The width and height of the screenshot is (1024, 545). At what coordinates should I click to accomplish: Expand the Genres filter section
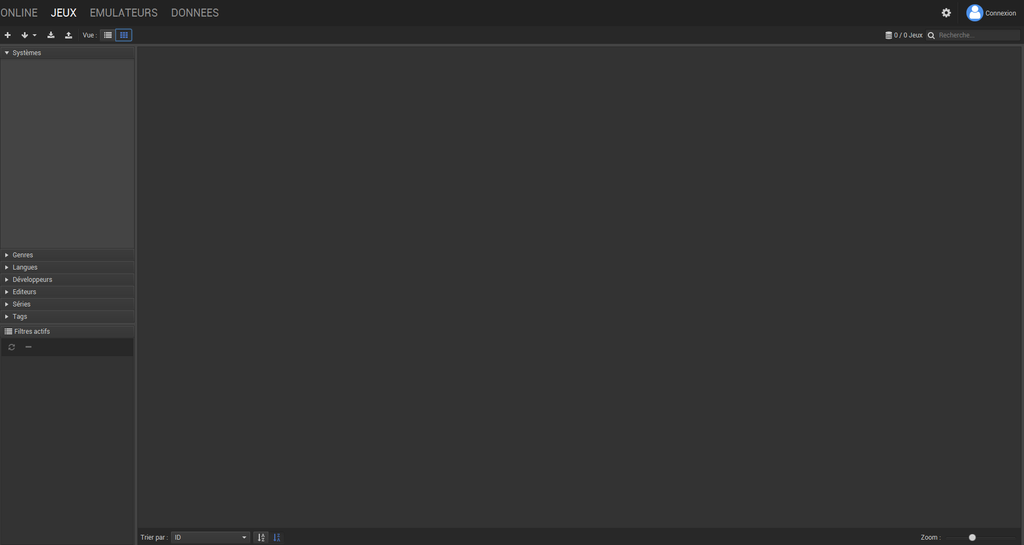67,255
